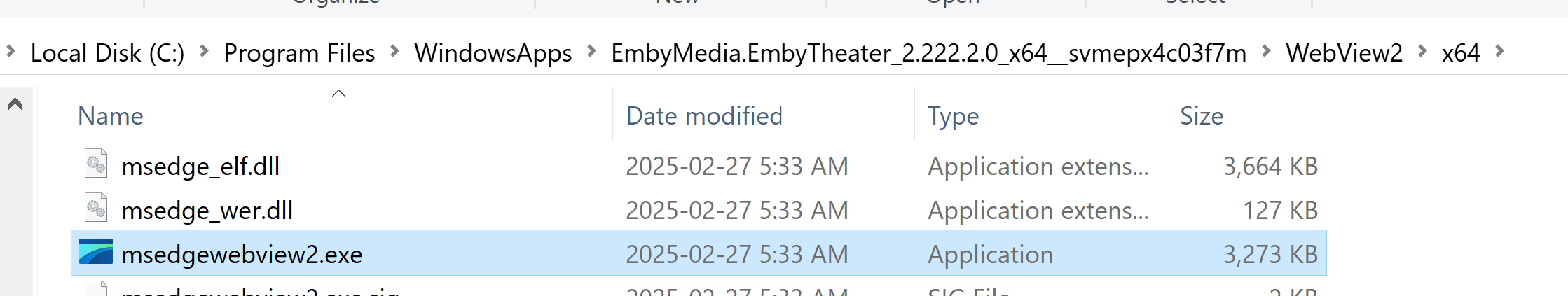
Task: Sort by the Size column header
Action: (x=1202, y=116)
